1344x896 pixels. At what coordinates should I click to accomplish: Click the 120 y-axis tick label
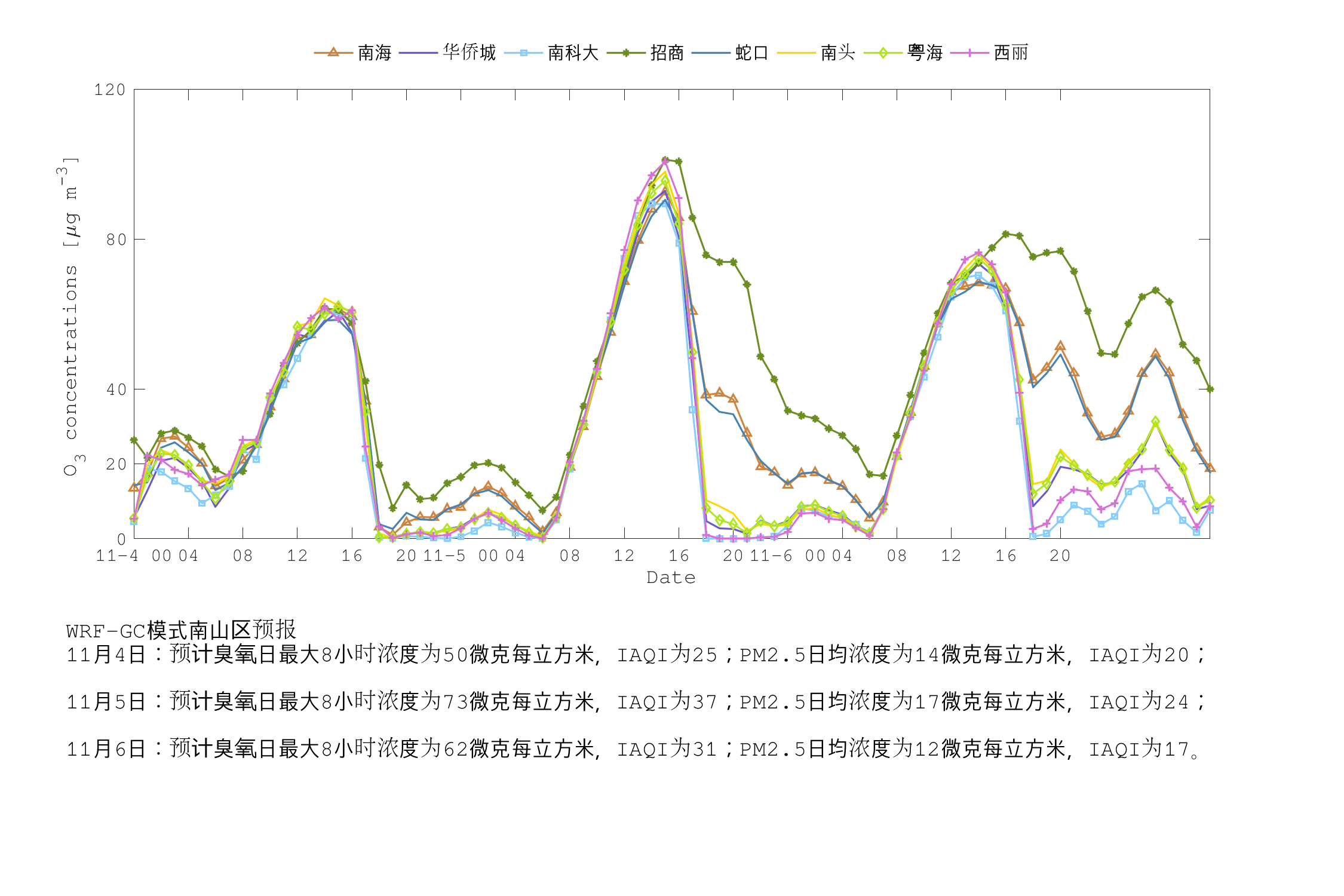click(110, 90)
